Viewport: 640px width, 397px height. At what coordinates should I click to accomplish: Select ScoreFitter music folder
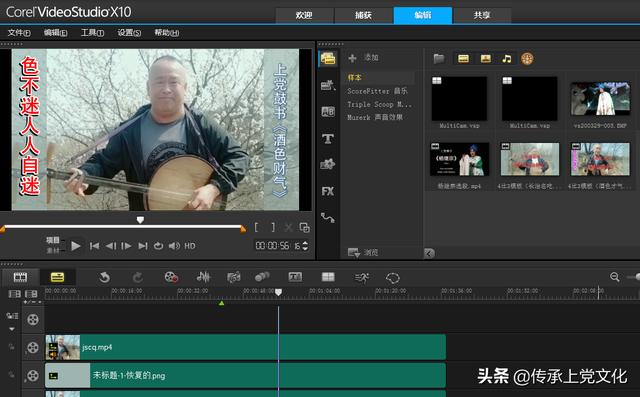point(377,91)
